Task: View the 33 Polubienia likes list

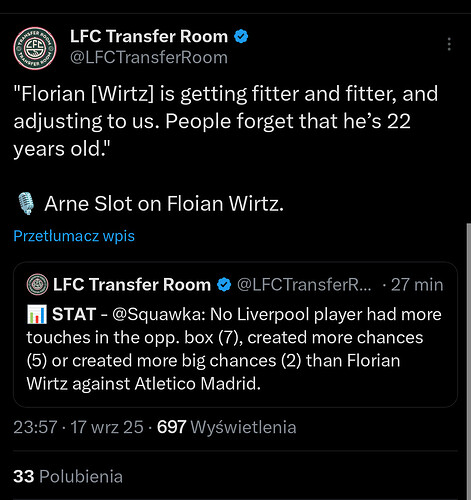Action: 68,476
